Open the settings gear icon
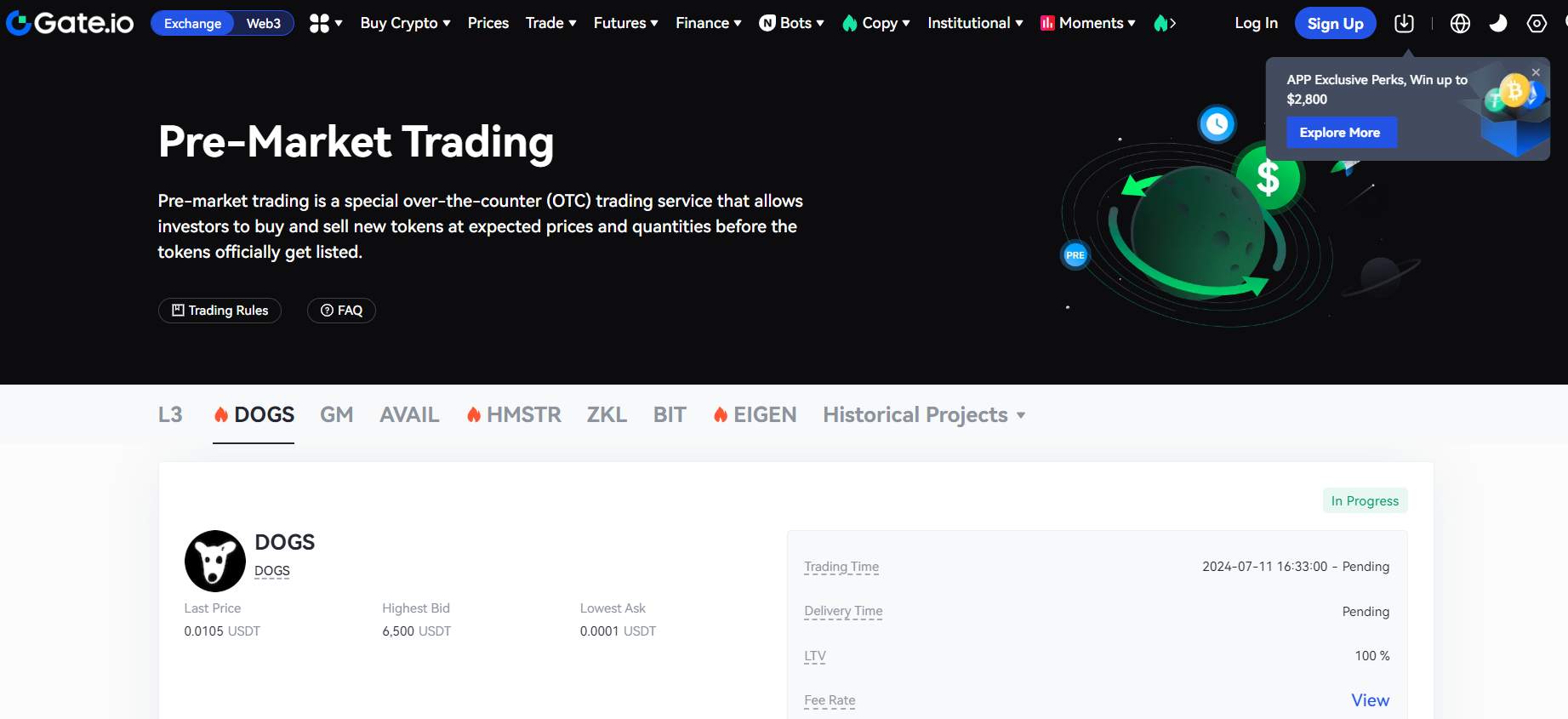The width and height of the screenshot is (1568, 719). 1537,23
